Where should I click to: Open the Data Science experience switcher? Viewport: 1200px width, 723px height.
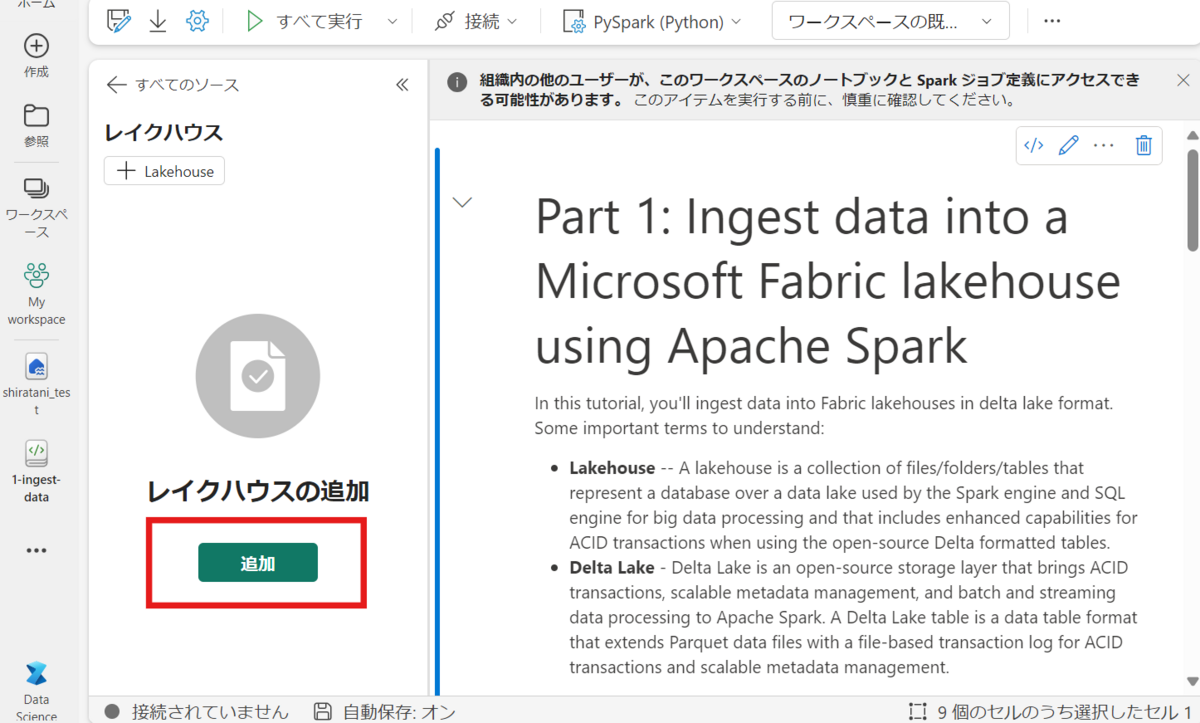point(36,690)
